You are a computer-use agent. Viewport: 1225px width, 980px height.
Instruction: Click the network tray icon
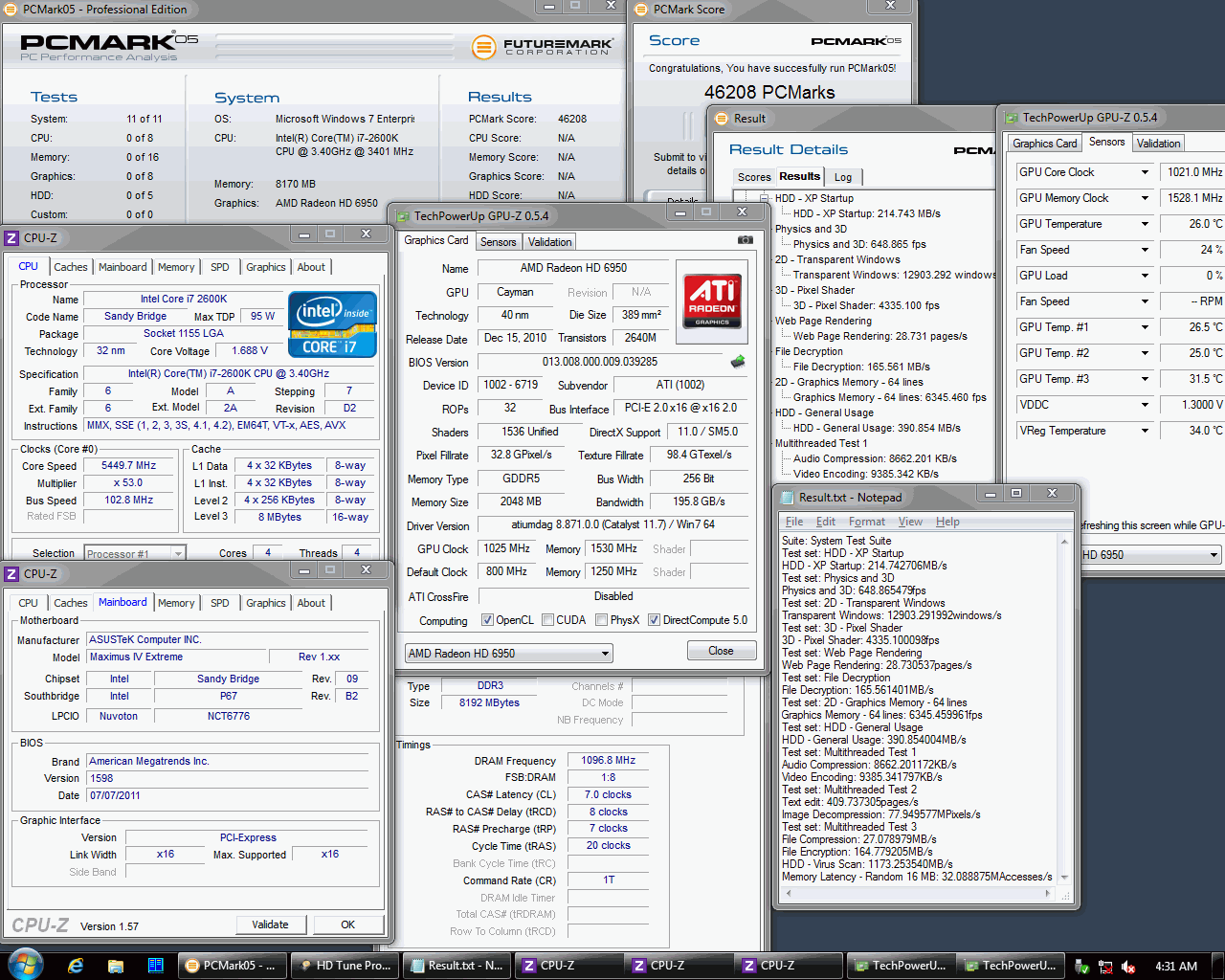pyautogui.click(x=1105, y=967)
